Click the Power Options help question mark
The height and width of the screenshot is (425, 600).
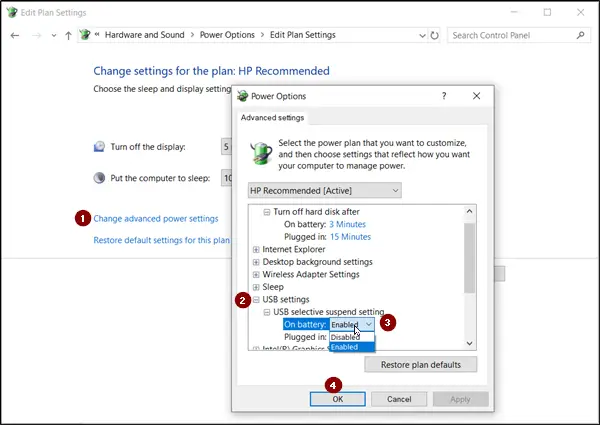(x=444, y=96)
